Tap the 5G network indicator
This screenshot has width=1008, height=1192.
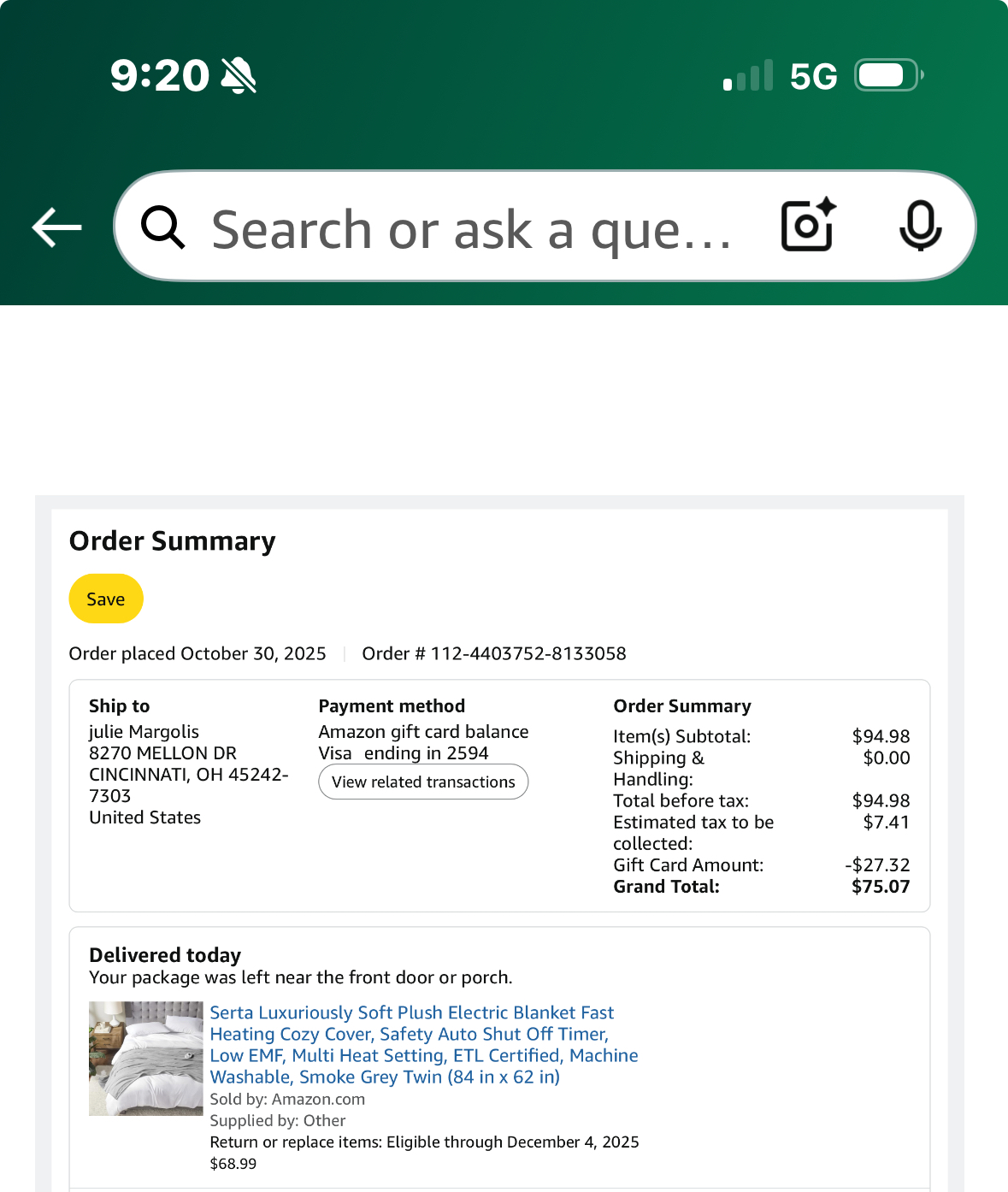click(x=813, y=76)
